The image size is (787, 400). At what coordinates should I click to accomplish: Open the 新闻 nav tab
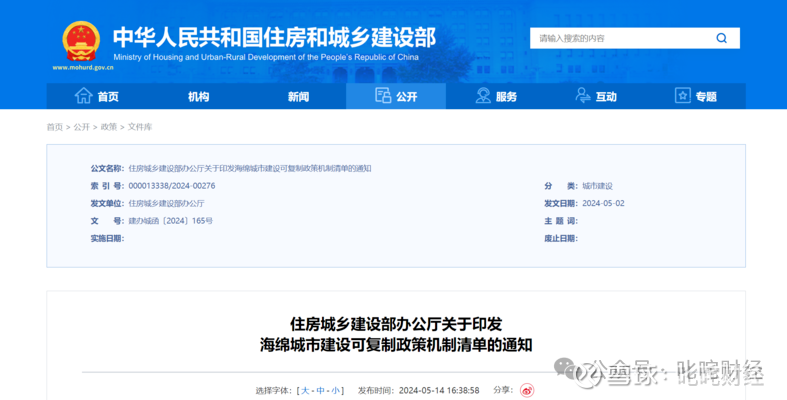(298, 96)
